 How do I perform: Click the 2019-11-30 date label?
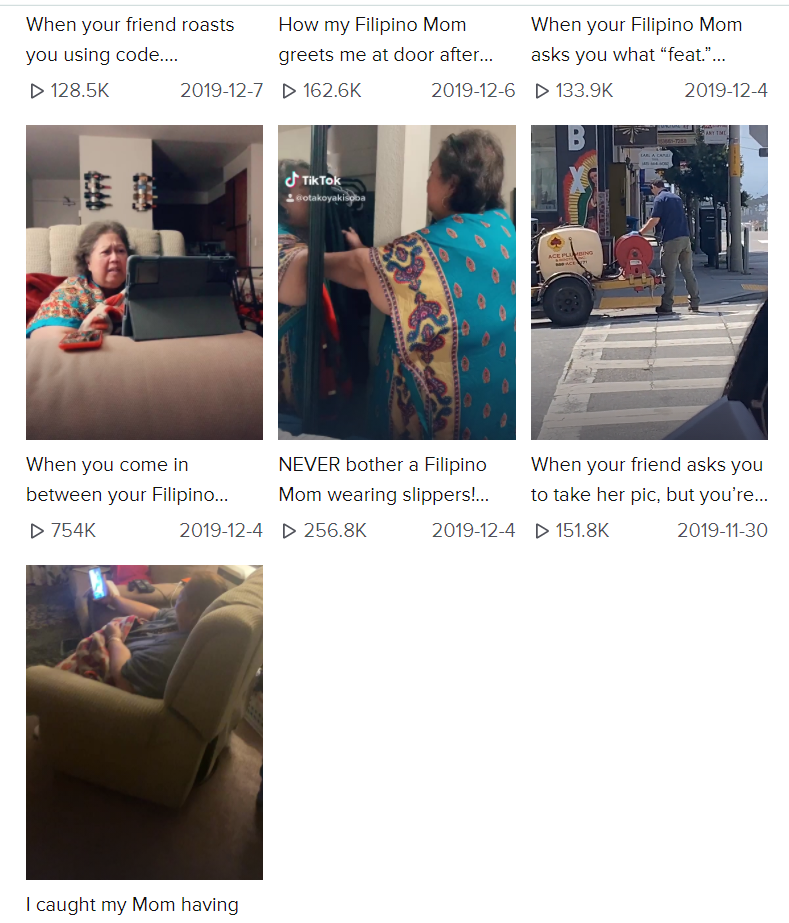tap(722, 530)
